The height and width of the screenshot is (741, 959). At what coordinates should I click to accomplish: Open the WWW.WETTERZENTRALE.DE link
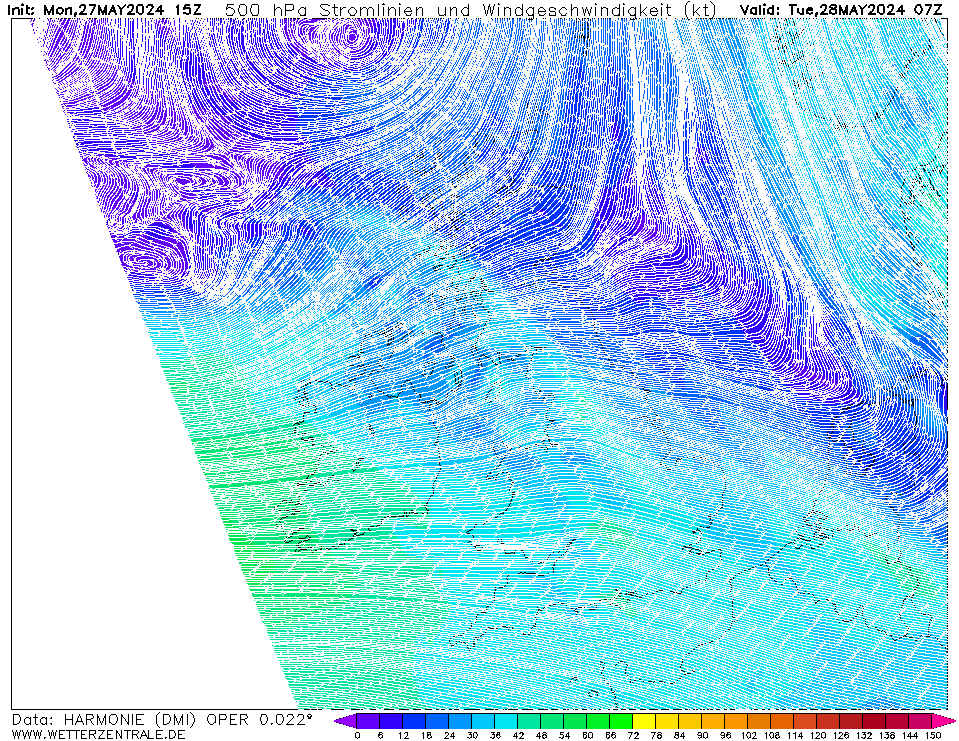[x=98, y=734]
